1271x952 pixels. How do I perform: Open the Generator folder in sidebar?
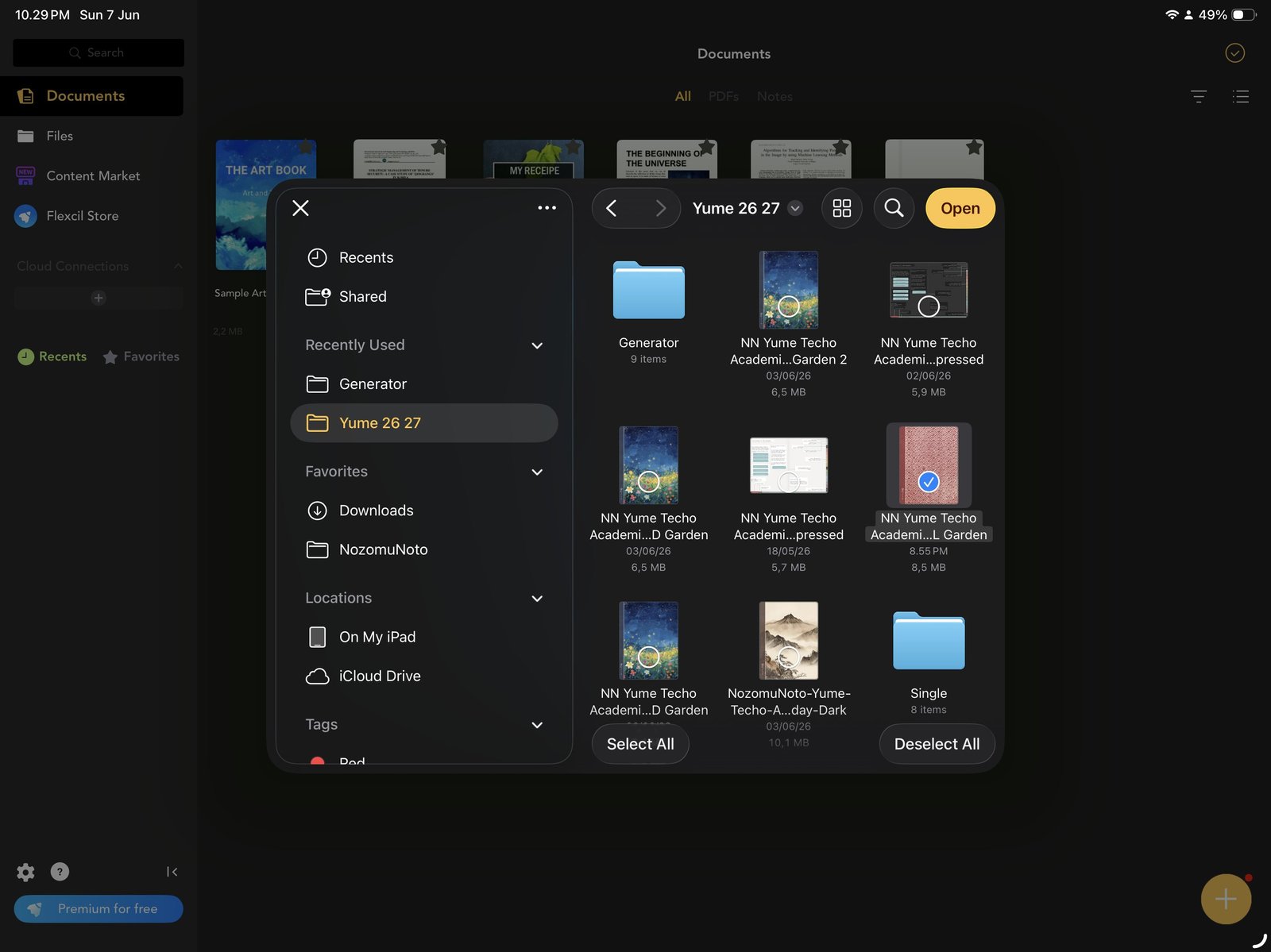coord(424,383)
